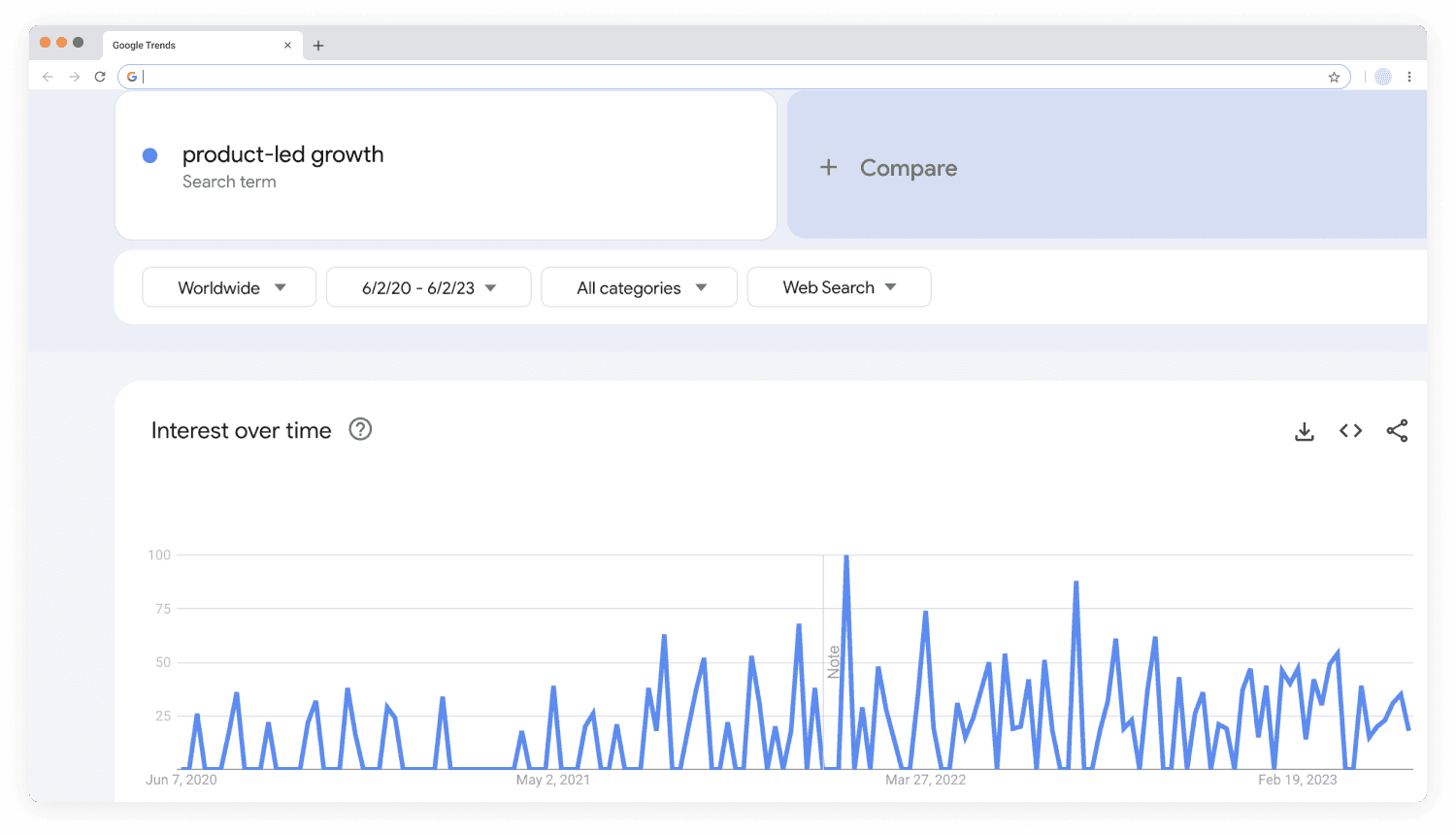Viewport: 1456px width, 835px height.
Task: Click the browser back arrow
Action: point(48,77)
